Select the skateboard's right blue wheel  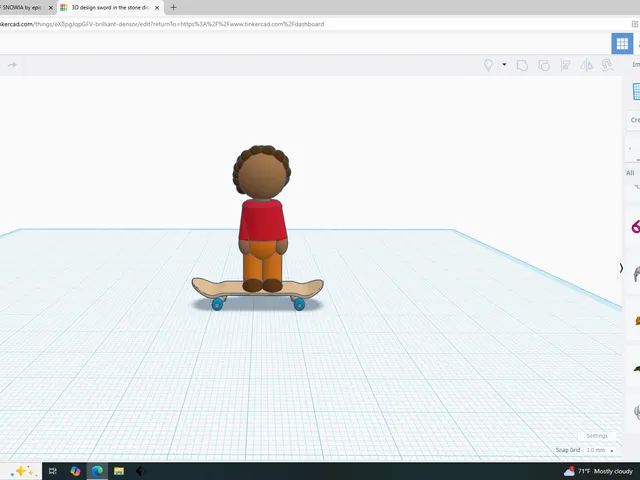pyautogui.click(x=299, y=304)
